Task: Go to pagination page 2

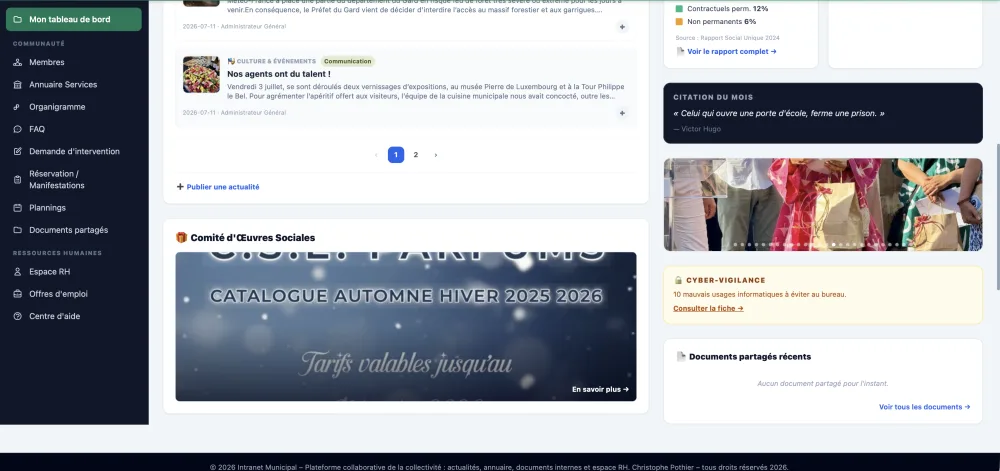Action: point(416,155)
